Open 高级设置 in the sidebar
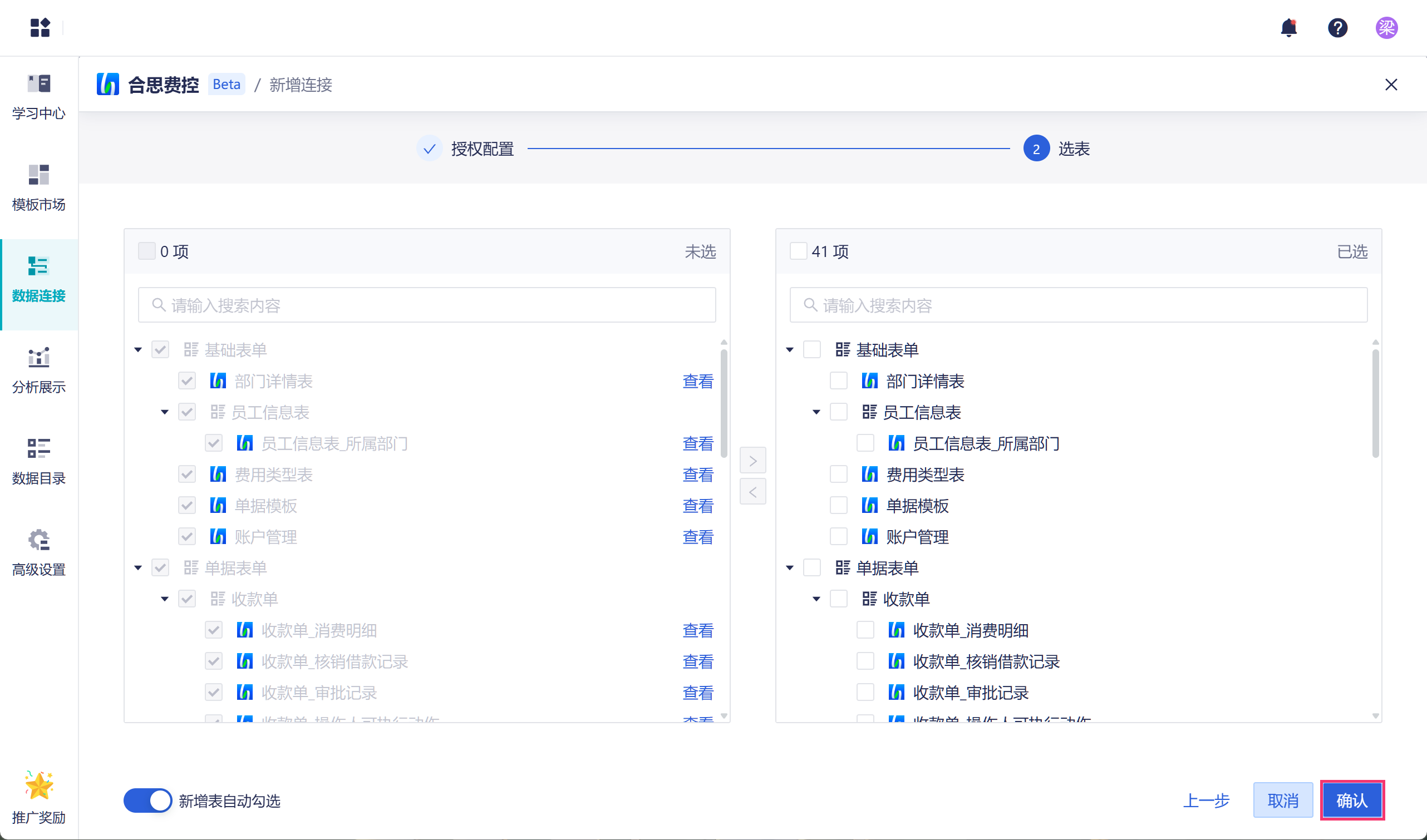 pos(38,552)
